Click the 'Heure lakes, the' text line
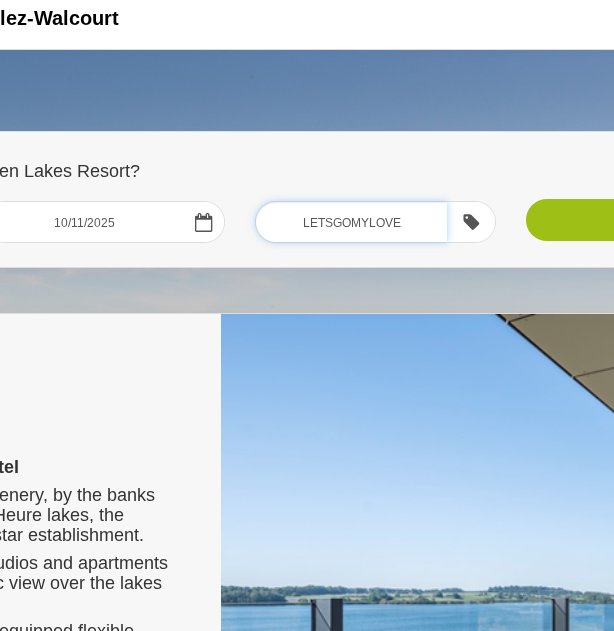614x631 pixels. click(62, 515)
